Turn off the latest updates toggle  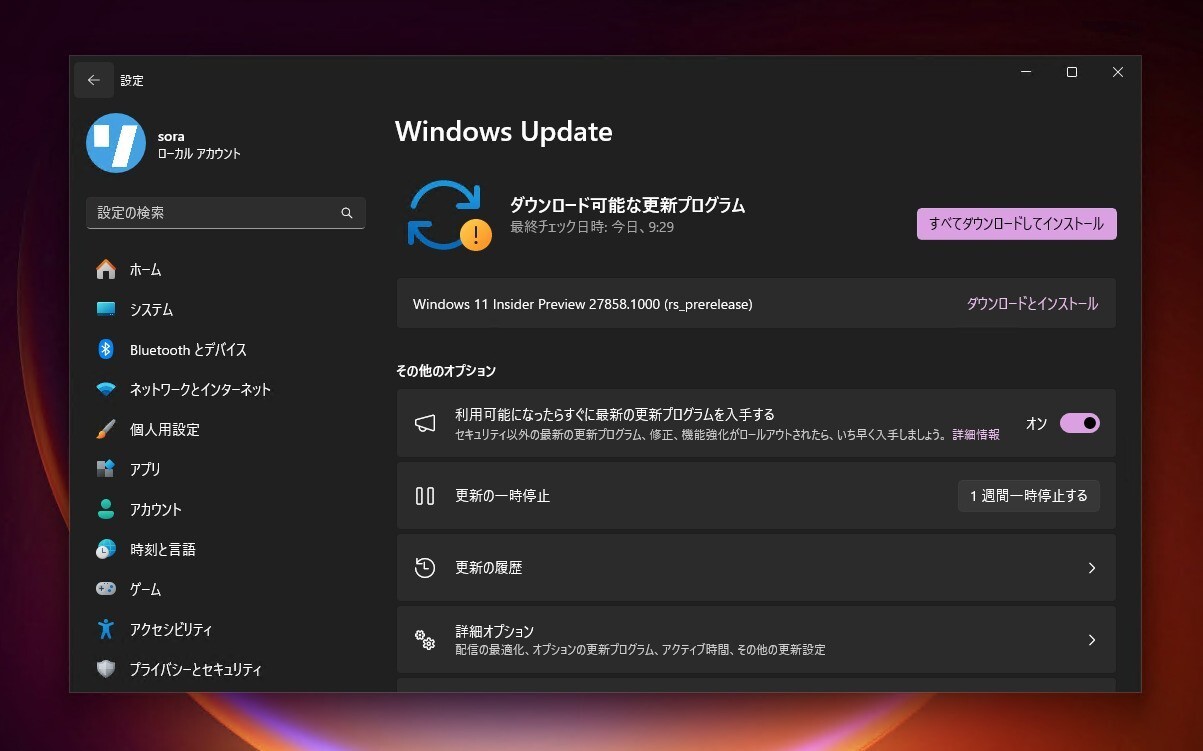(x=1080, y=423)
